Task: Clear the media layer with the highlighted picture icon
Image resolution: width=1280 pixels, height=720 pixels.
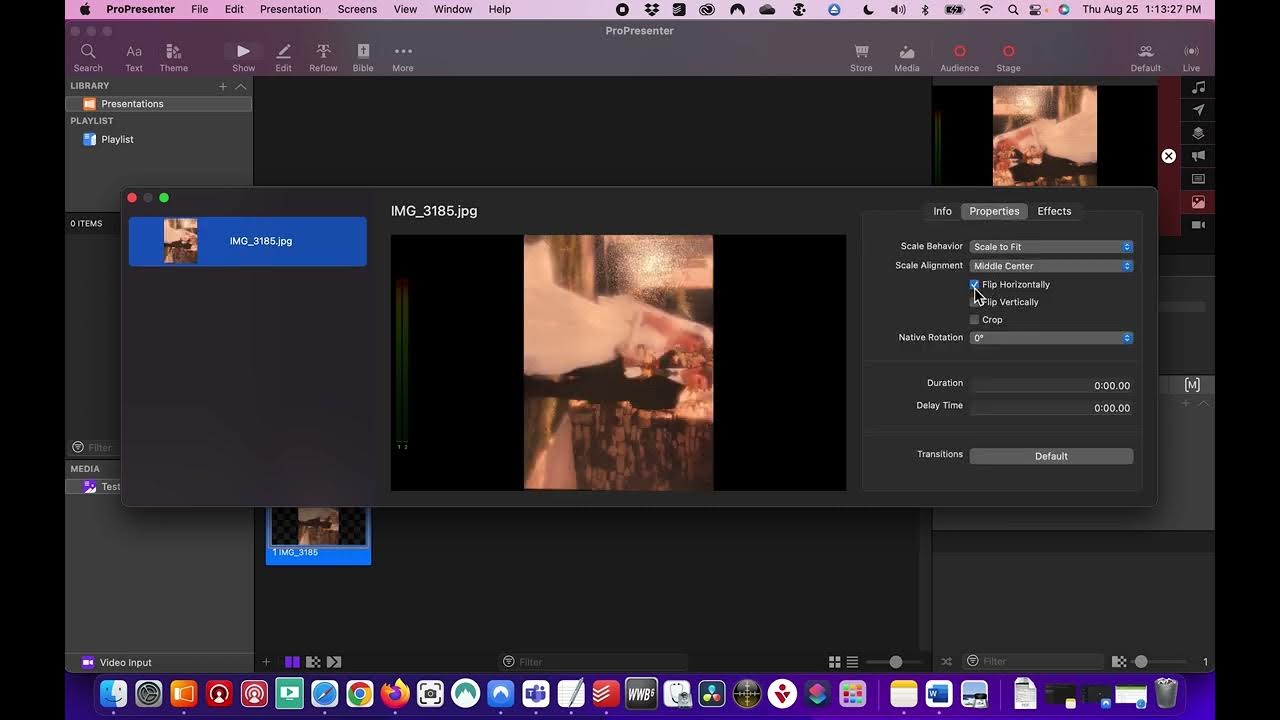Action: (x=1199, y=202)
